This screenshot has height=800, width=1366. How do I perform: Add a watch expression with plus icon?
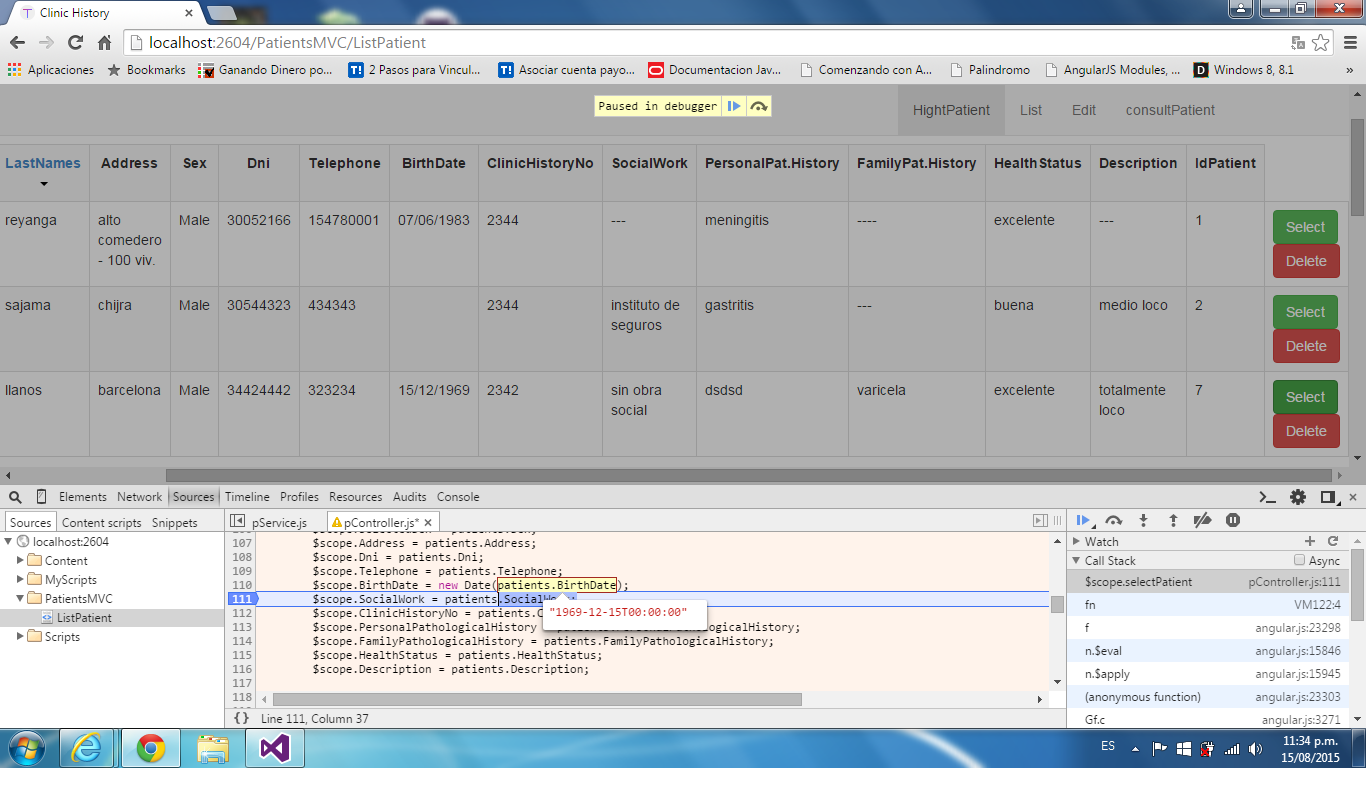pyautogui.click(x=1310, y=541)
